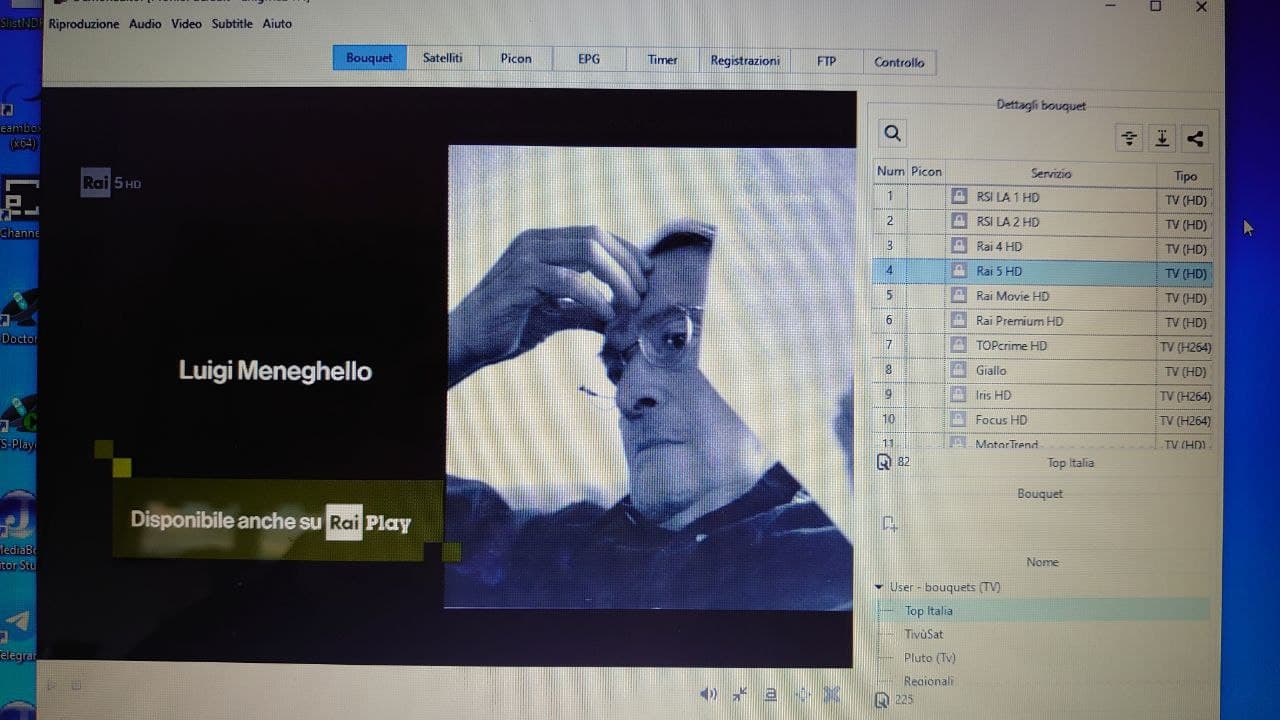This screenshot has width=1280, height=720.
Task: Select the 'RSI LA 1 HD' service row
Action: tap(1043, 198)
